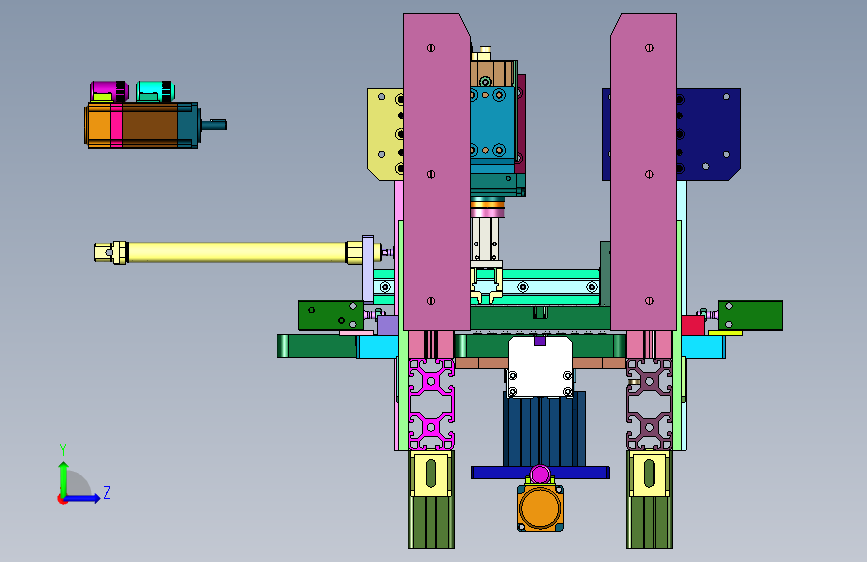This screenshot has width=867, height=562.
Task: Select the dark navy mounting plate
Action: (x=708, y=134)
